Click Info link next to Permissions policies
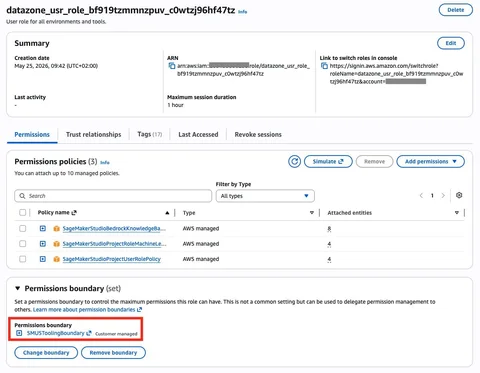This screenshot has width=480, height=373. [105, 163]
